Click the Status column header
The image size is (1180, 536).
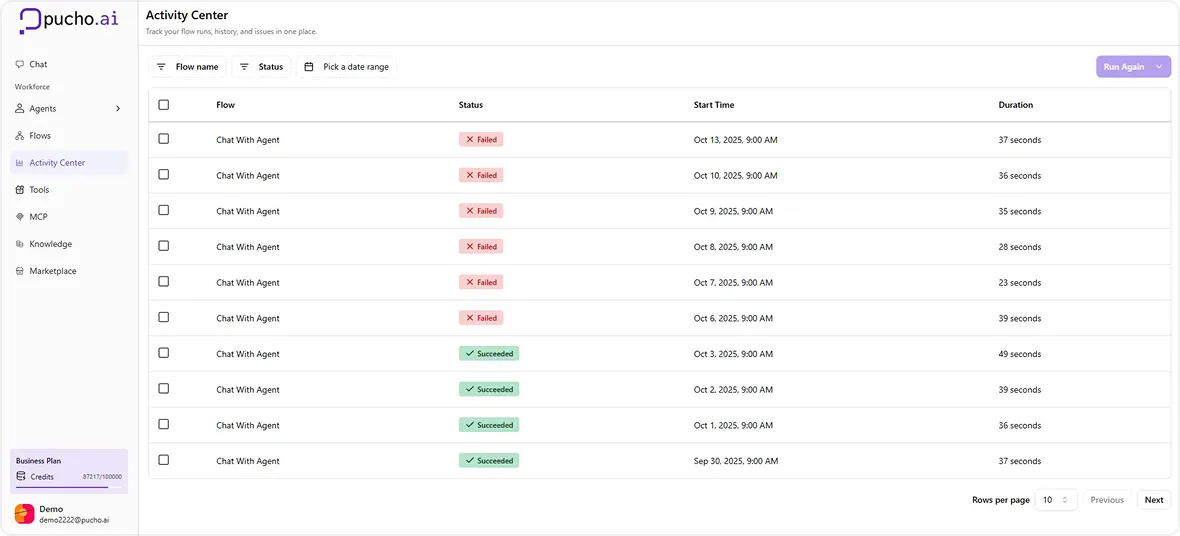pos(471,105)
